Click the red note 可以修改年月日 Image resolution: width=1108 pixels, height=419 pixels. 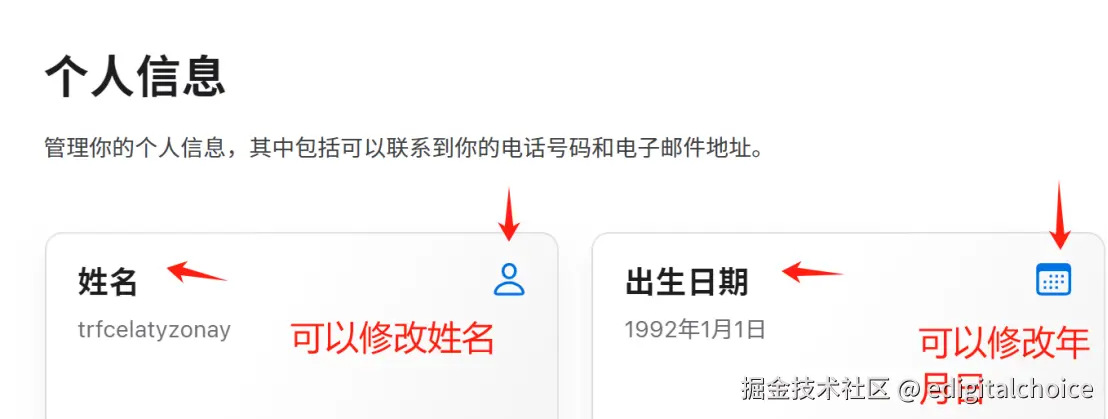pyautogui.click(x=1003, y=364)
